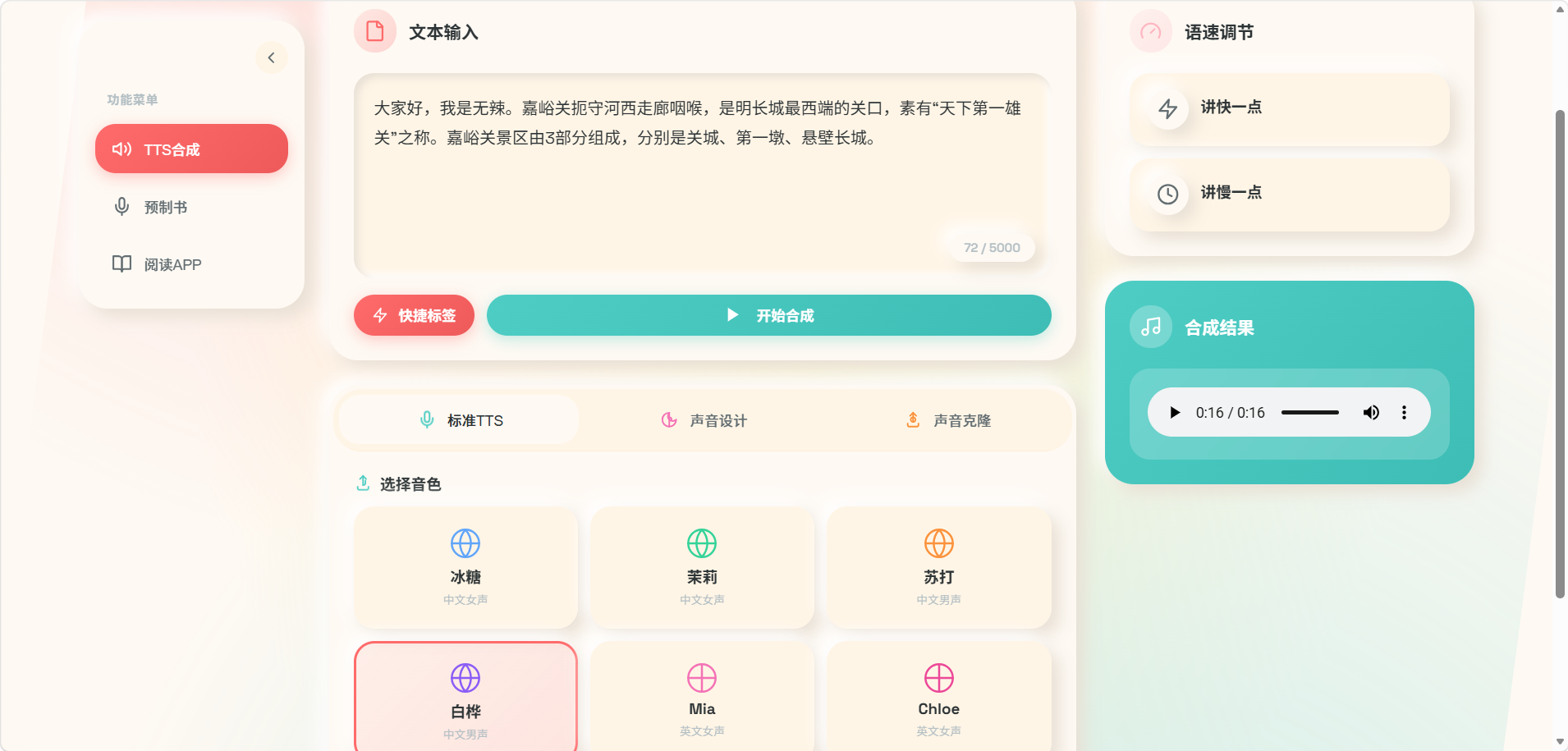Image resolution: width=1568 pixels, height=751 pixels.
Task: Play the synthesized audio result
Action: click(x=1175, y=412)
